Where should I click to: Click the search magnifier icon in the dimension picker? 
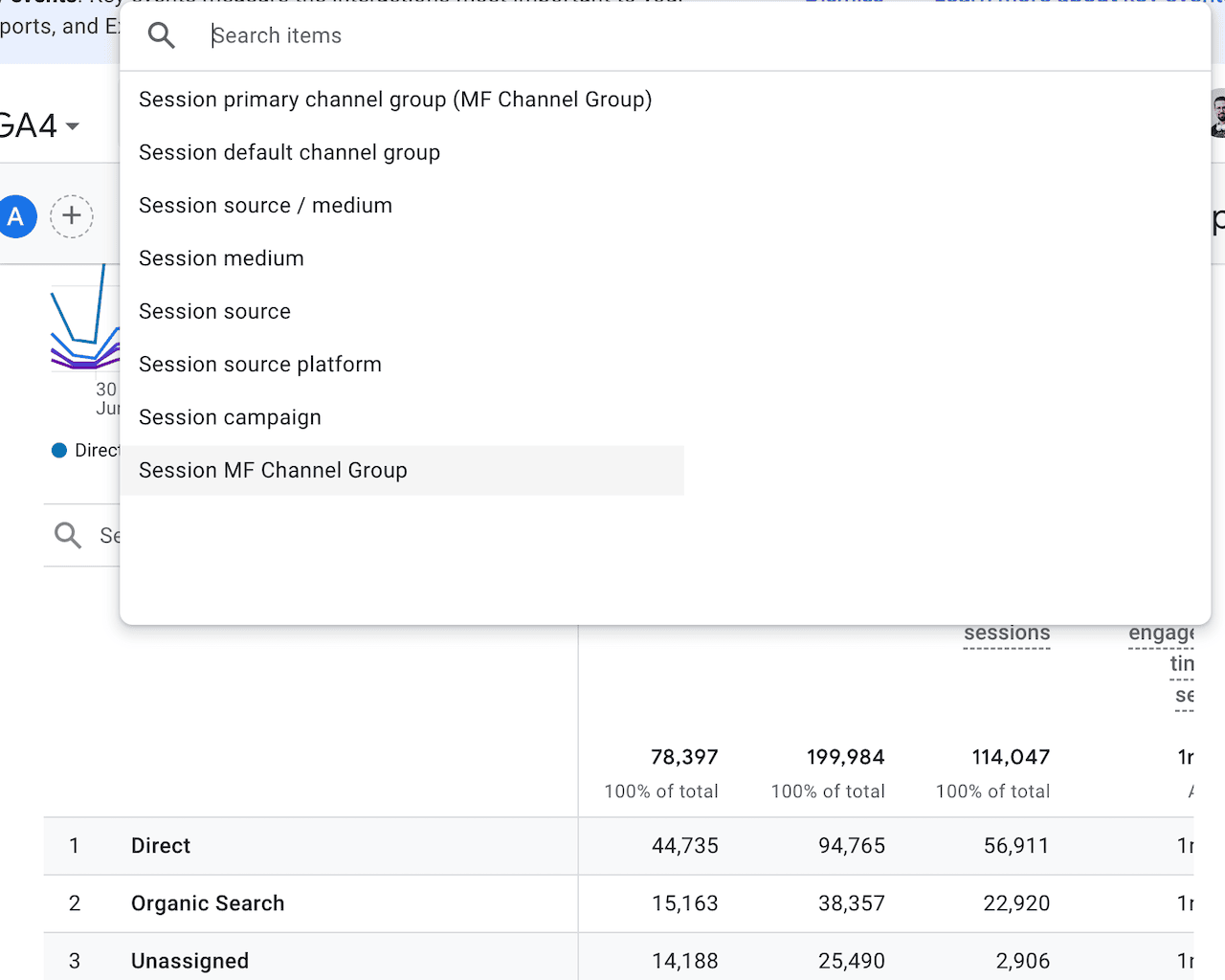tap(162, 34)
